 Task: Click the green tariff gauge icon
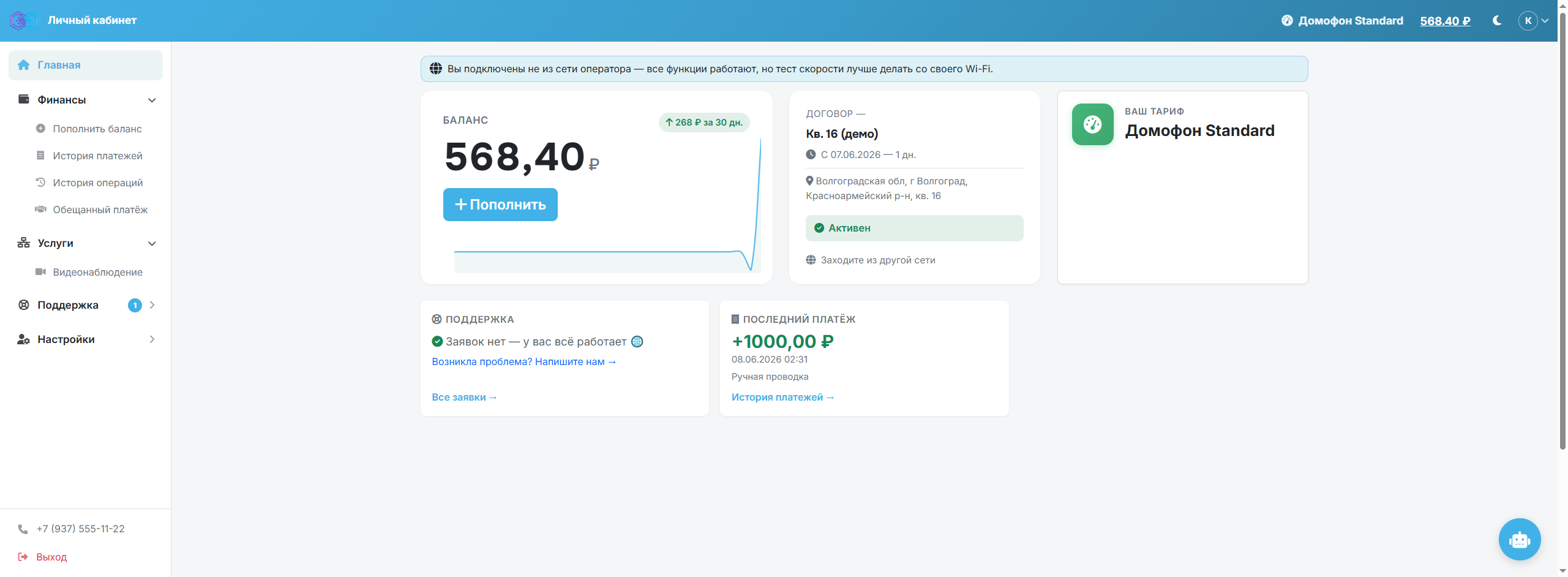click(x=1093, y=124)
